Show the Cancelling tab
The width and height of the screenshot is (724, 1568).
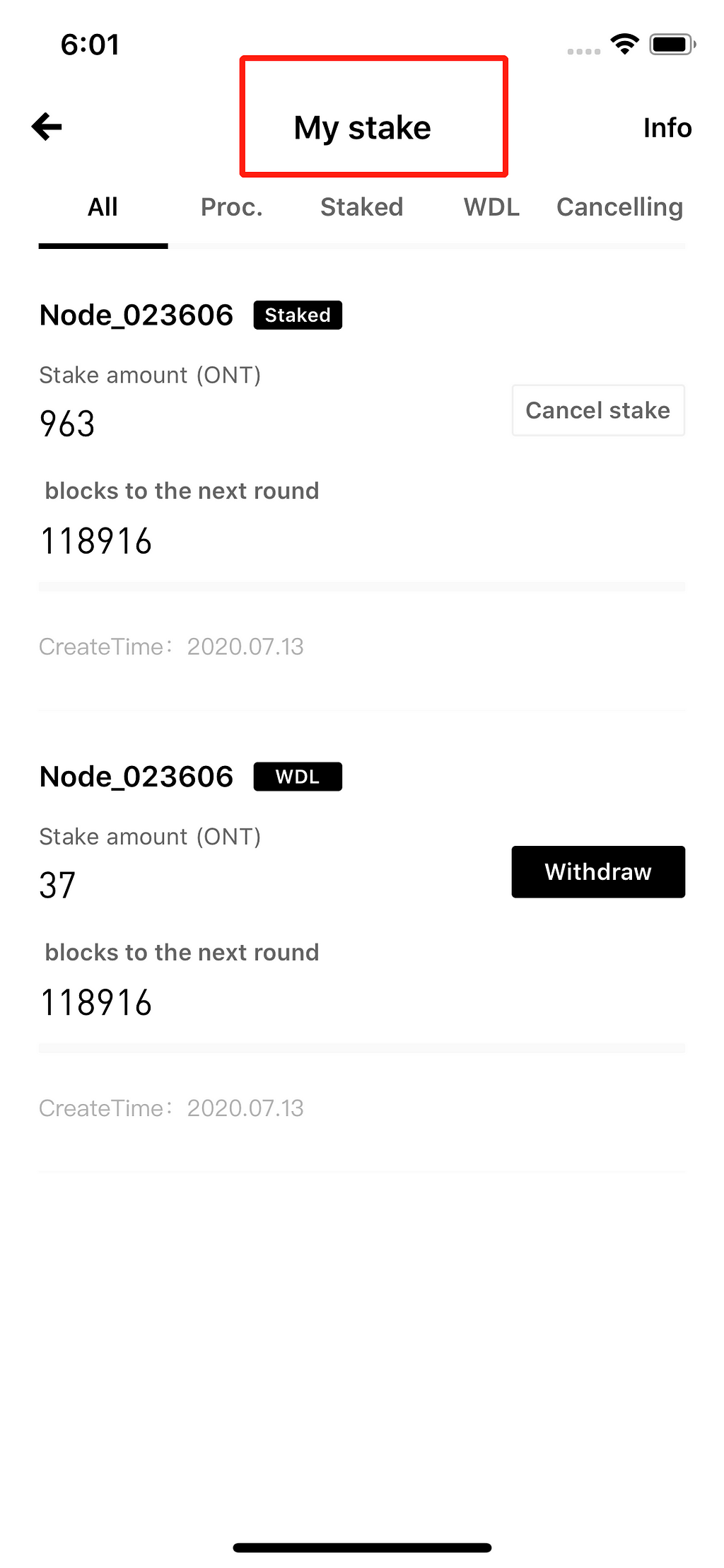click(x=619, y=207)
